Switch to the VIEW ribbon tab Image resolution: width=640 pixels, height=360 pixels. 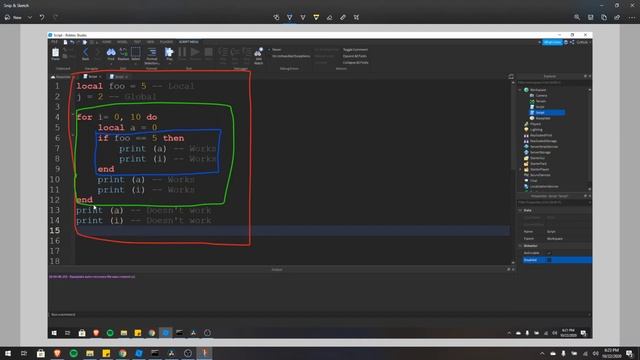coord(151,42)
